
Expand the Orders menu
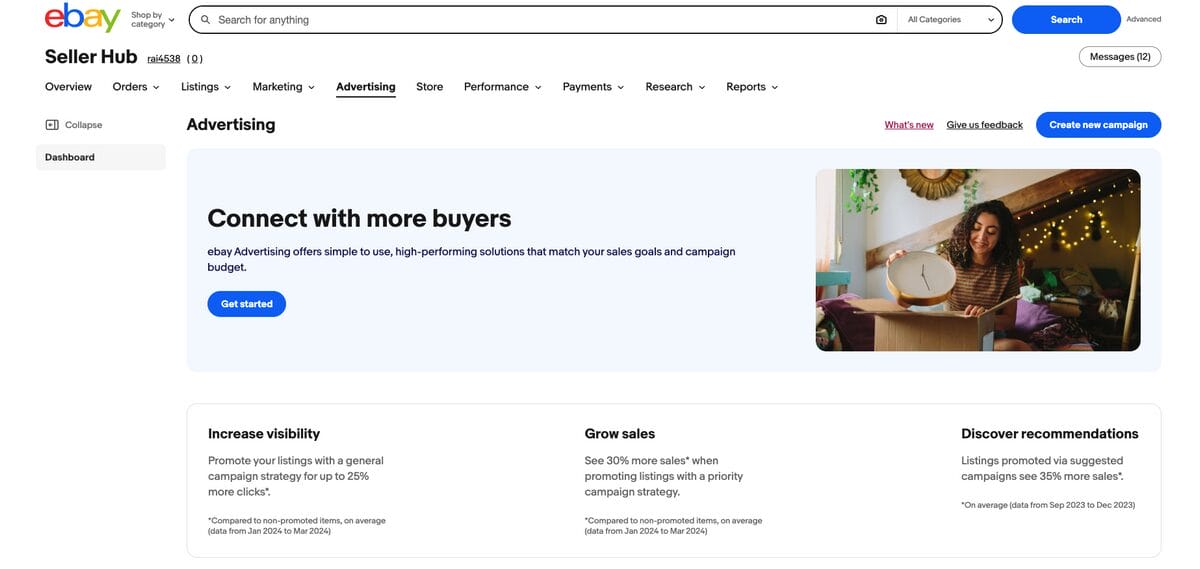coord(136,87)
